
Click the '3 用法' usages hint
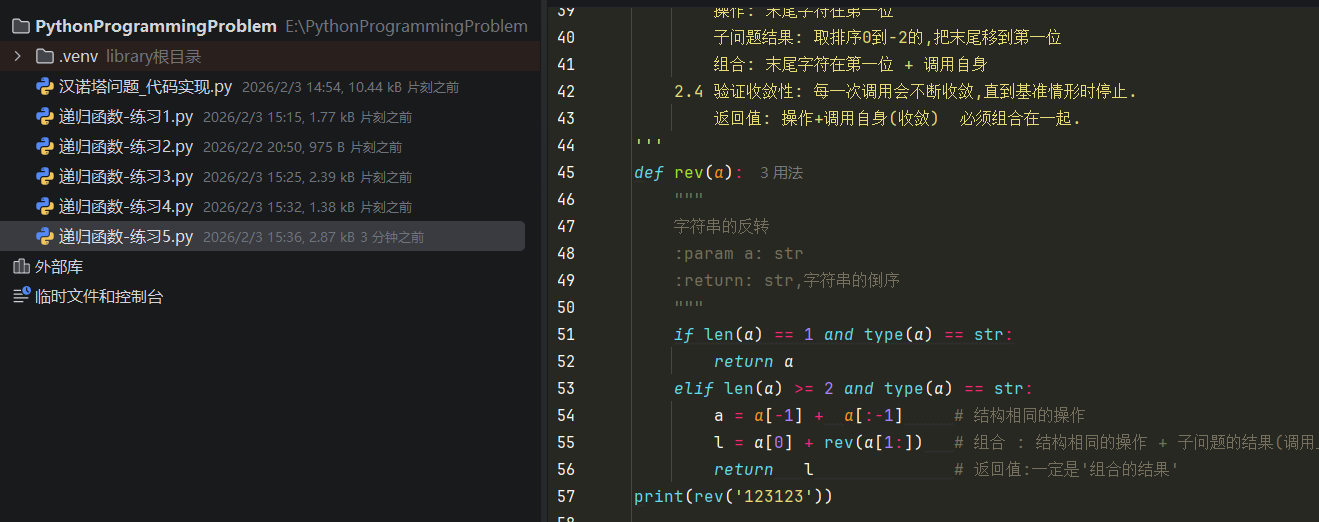click(x=781, y=173)
